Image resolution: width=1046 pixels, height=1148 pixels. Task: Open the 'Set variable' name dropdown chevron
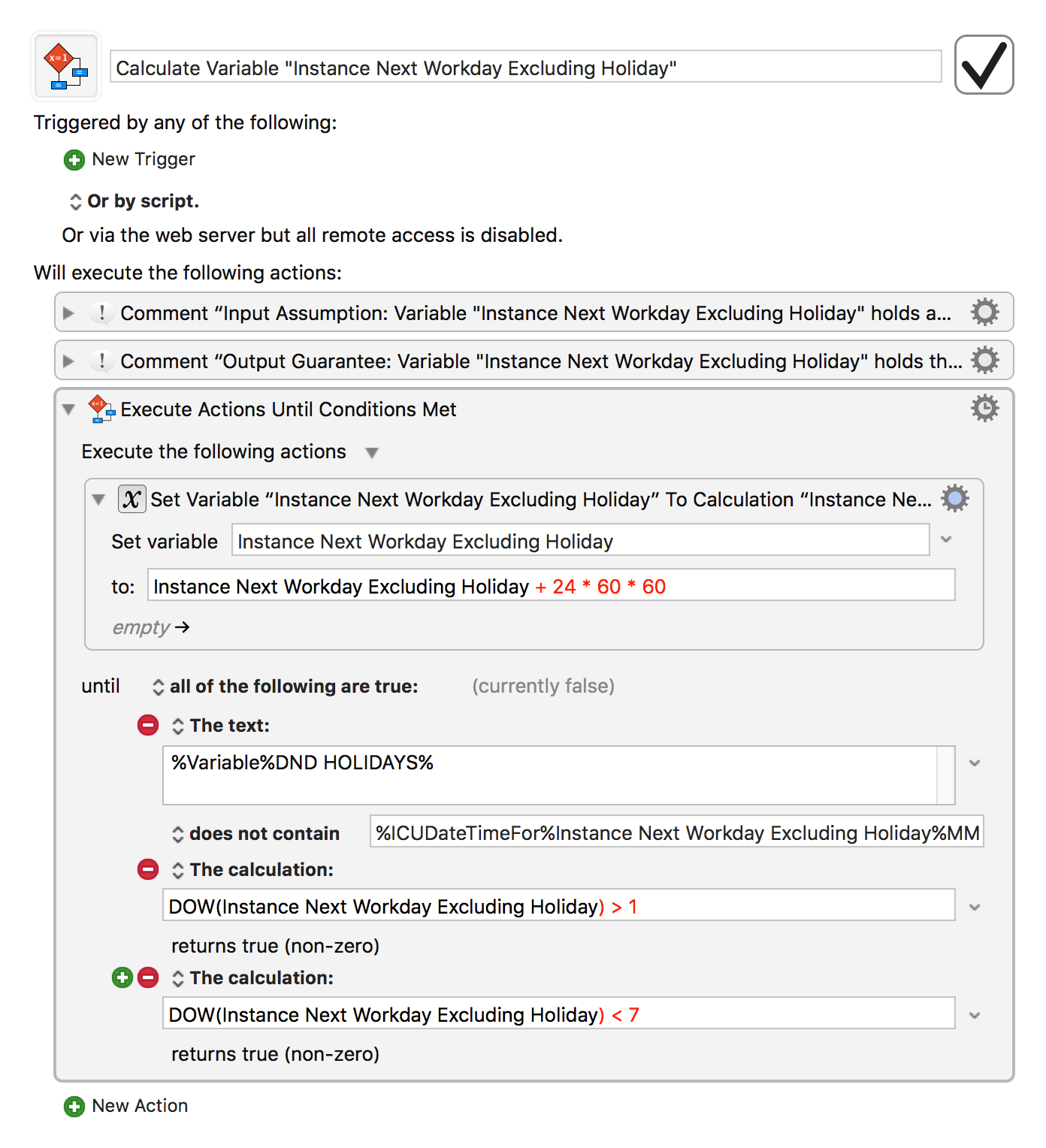coord(947,540)
